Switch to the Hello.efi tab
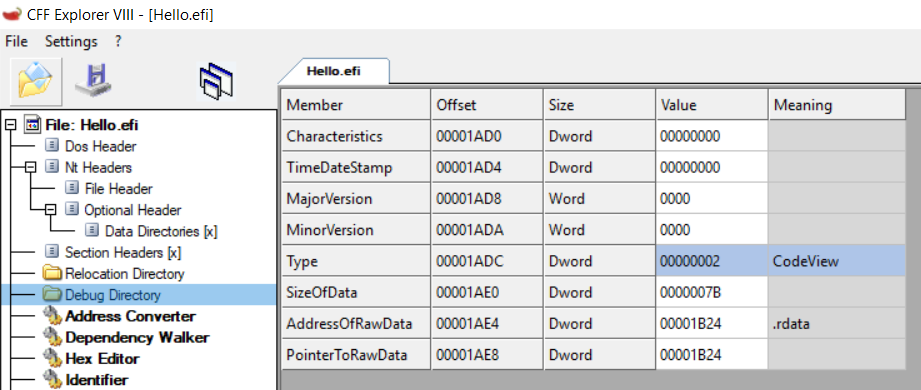 point(333,72)
